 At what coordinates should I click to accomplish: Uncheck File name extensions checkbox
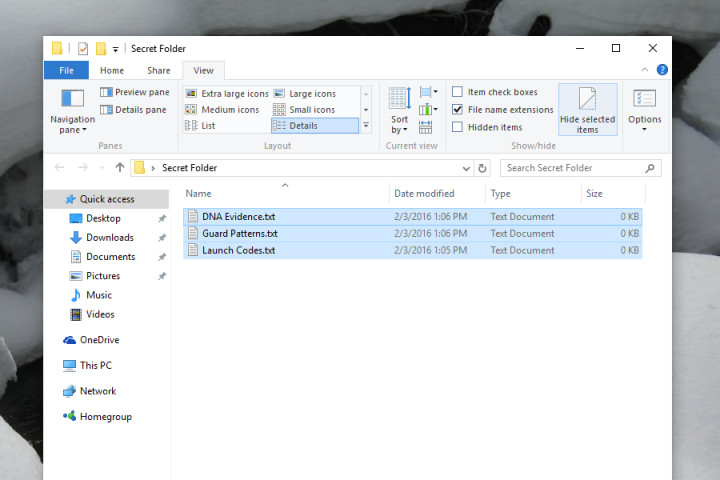458,110
